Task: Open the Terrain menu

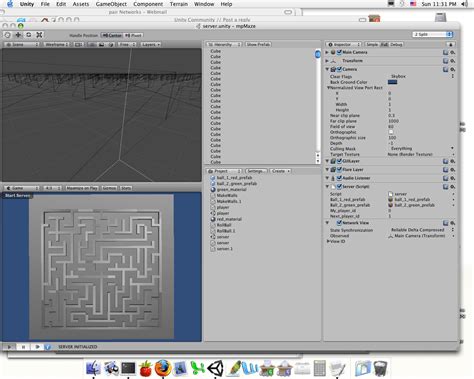Action: pos(179,4)
